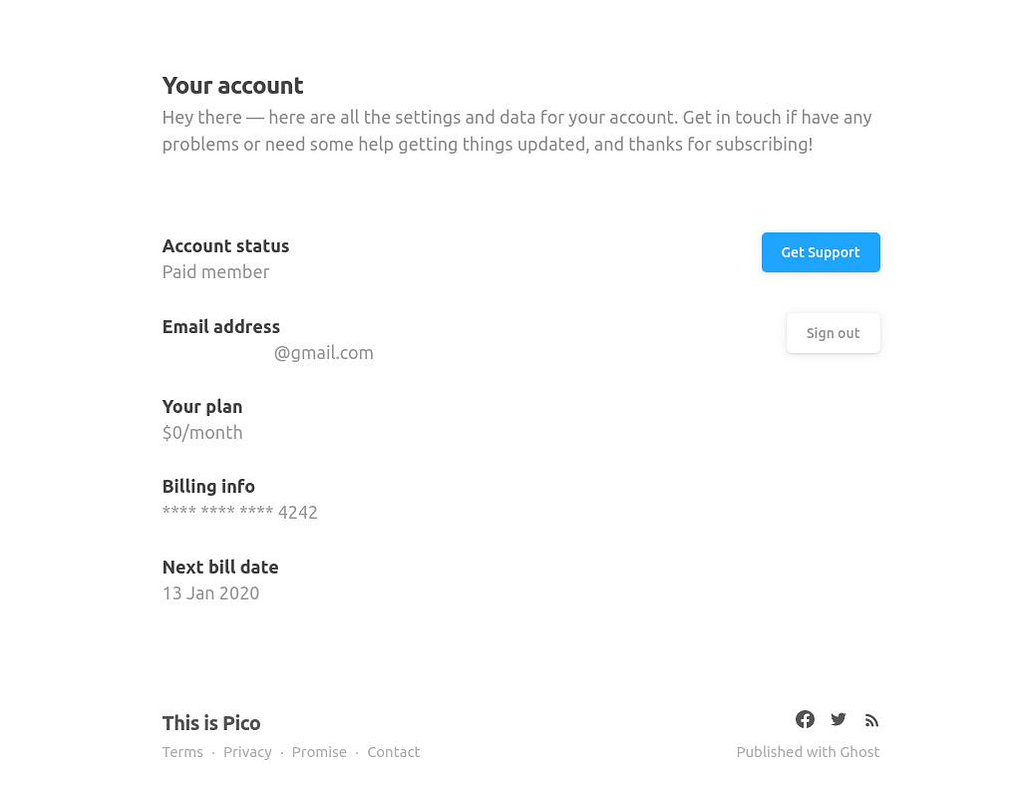Open the Privacy link
Viewport: 1024px width, 797px height.
click(x=247, y=751)
